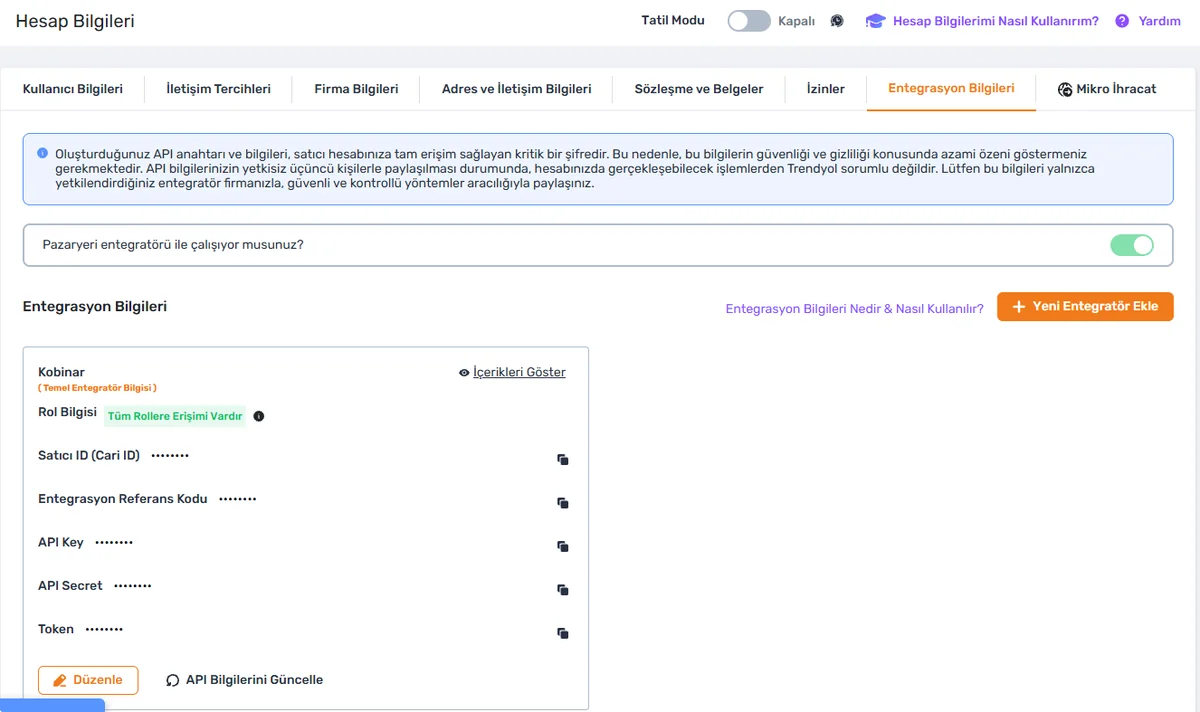Select the Sözleşme ve Belgeler tab

tap(699, 89)
